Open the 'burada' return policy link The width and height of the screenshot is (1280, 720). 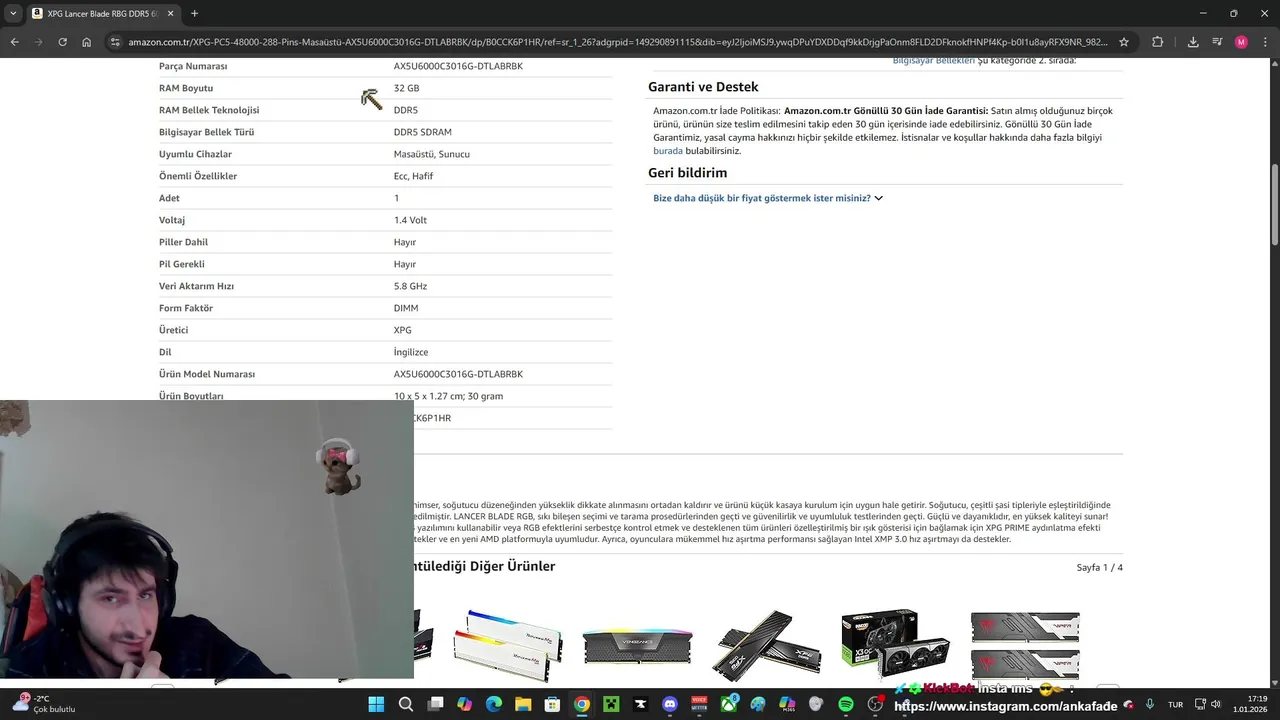coord(668,151)
